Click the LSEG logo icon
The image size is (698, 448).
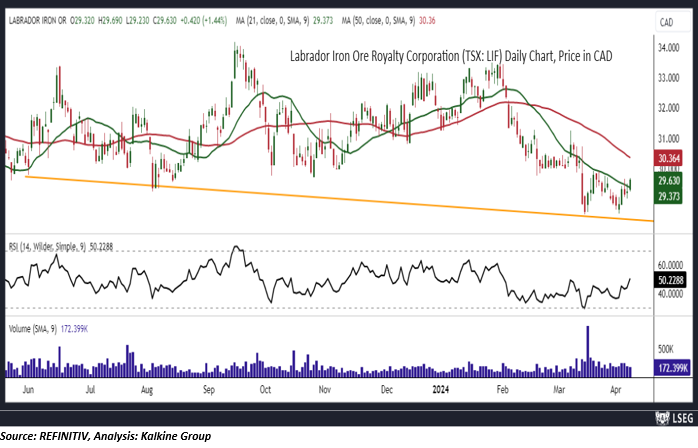[x=662, y=418]
